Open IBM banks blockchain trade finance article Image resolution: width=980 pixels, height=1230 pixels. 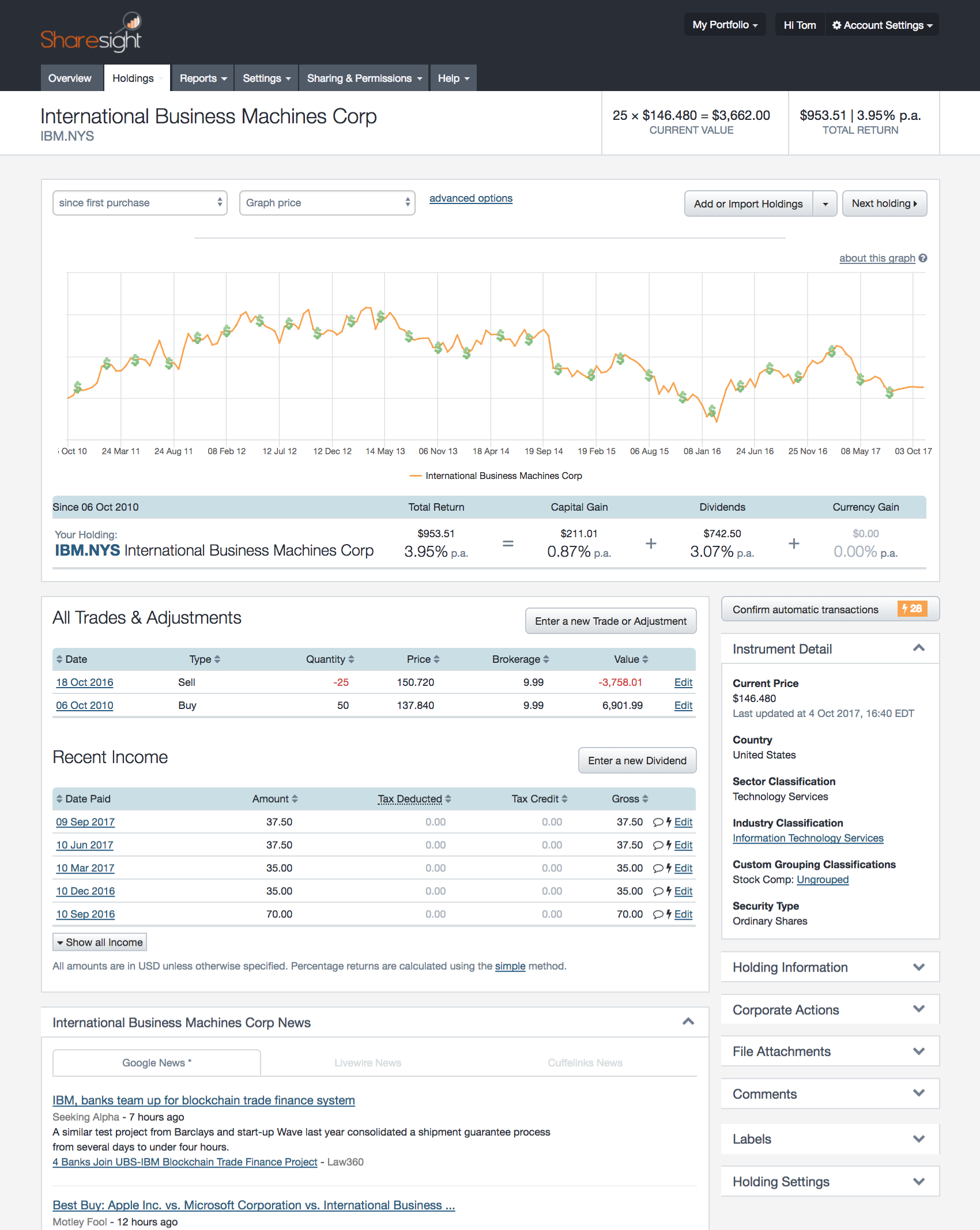pyautogui.click(x=203, y=1100)
